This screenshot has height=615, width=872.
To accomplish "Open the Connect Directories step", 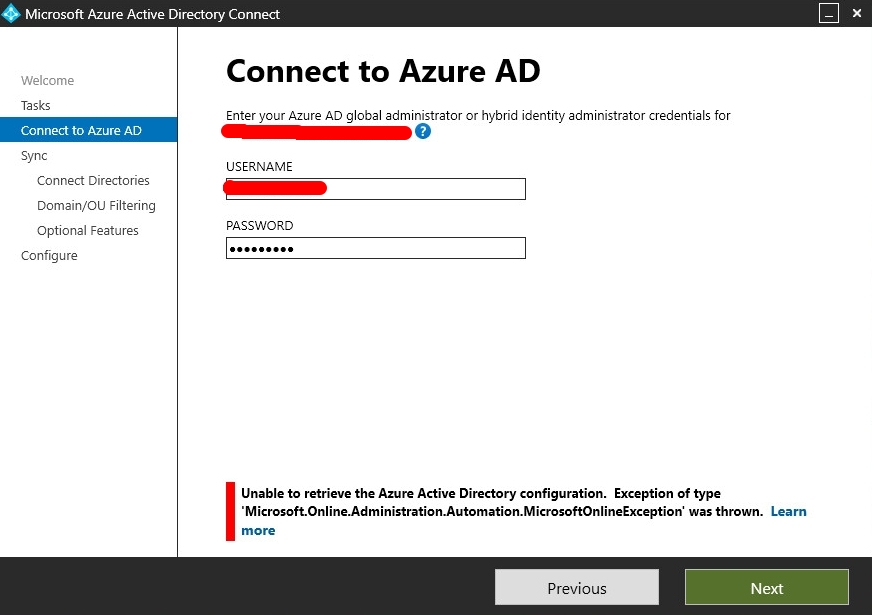I will (x=93, y=181).
